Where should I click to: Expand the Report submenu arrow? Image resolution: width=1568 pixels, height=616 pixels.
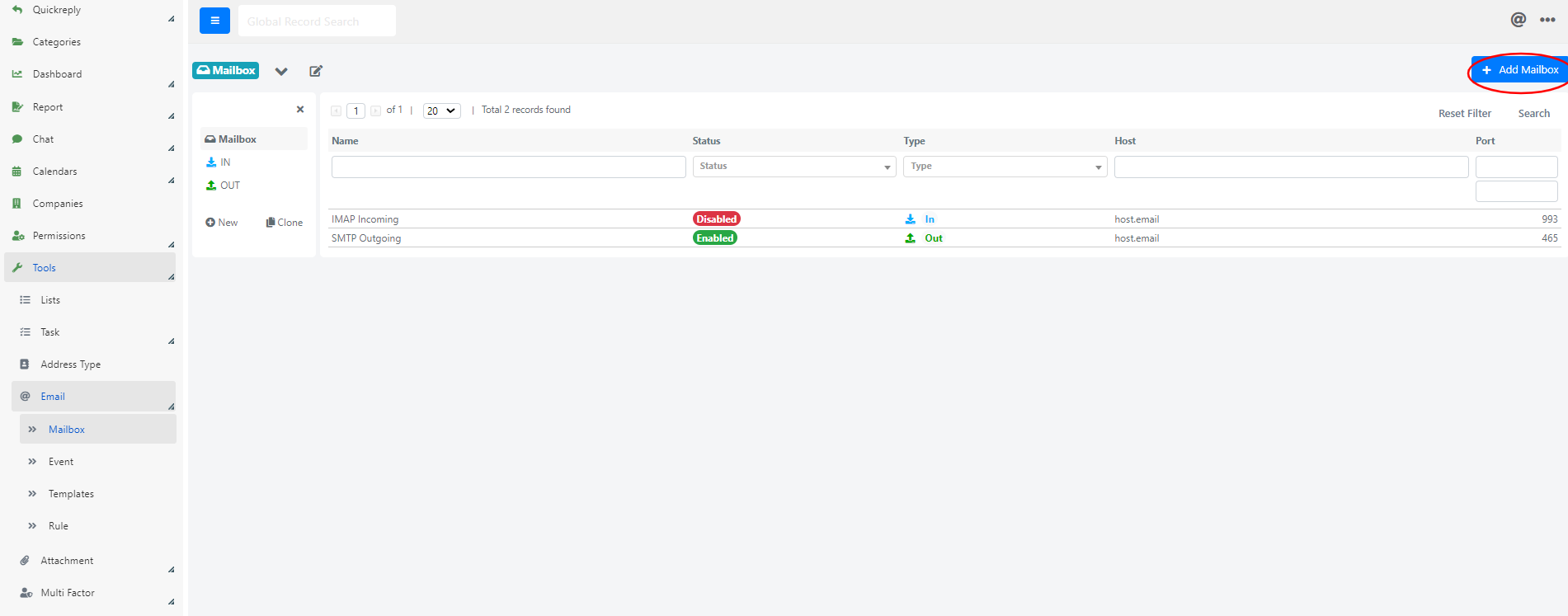click(172, 116)
